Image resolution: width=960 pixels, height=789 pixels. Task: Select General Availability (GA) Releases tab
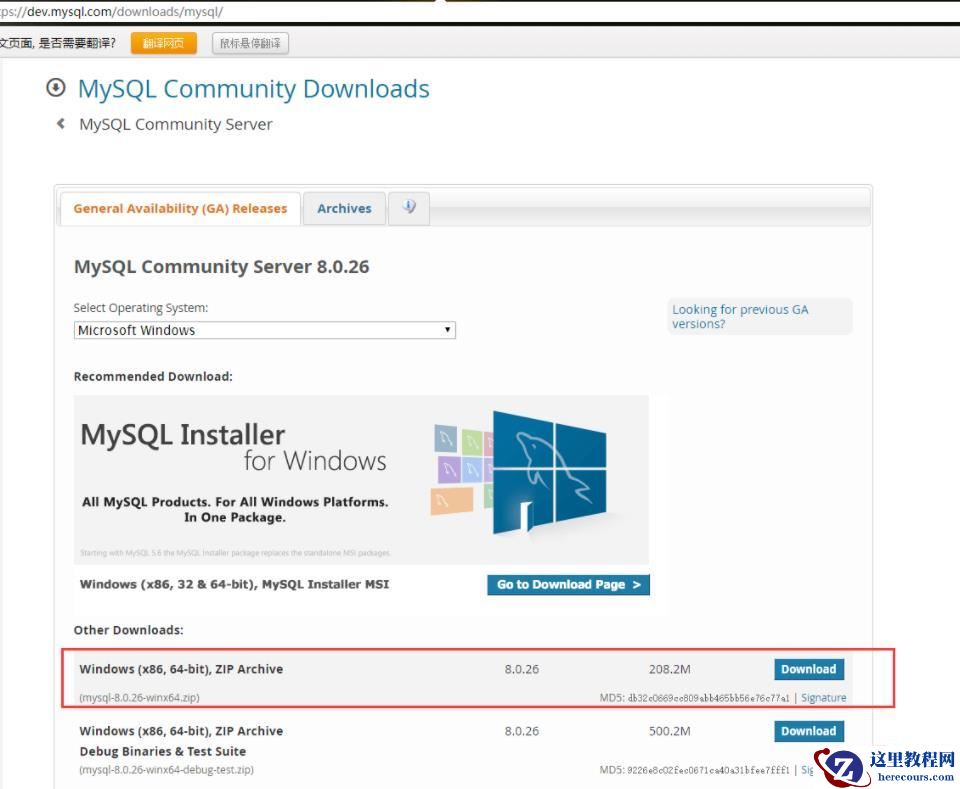(180, 208)
